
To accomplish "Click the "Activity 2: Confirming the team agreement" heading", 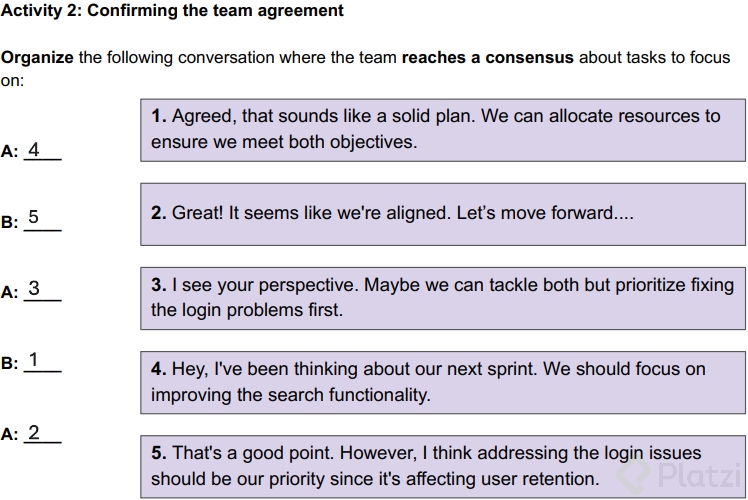I will pyautogui.click(x=172, y=11).
